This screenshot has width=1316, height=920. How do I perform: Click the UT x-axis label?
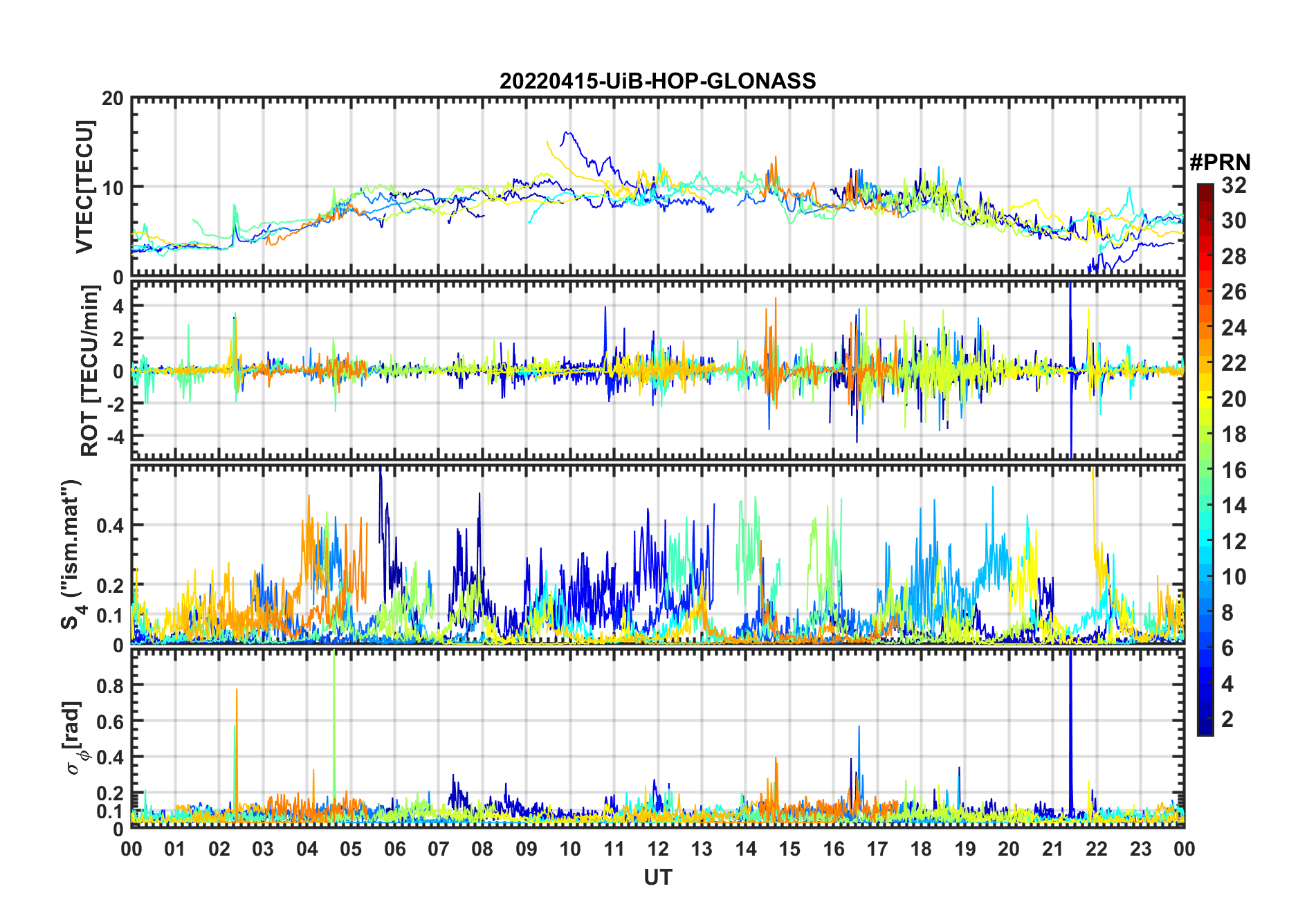pyautogui.click(x=657, y=877)
